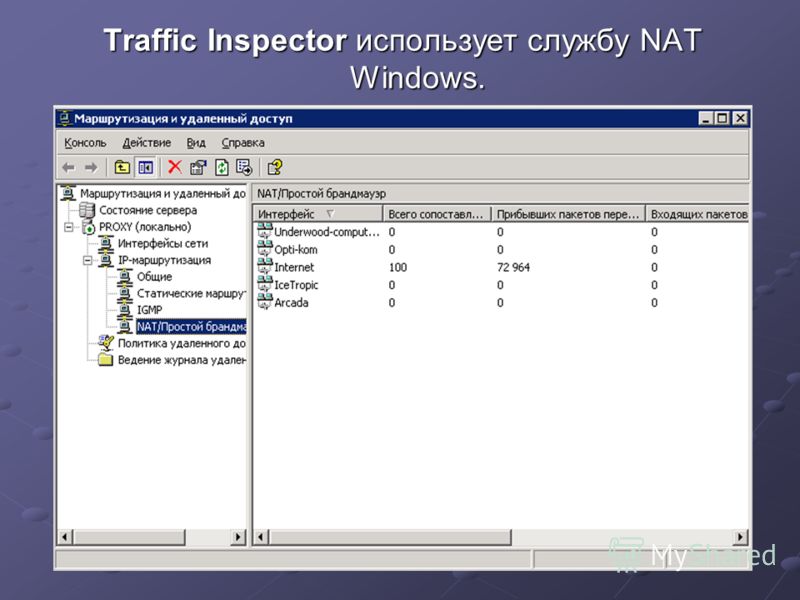This screenshot has width=800, height=600.
Task: Click right arrow of list pane scrollbar
Action: pyautogui.click(x=740, y=537)
